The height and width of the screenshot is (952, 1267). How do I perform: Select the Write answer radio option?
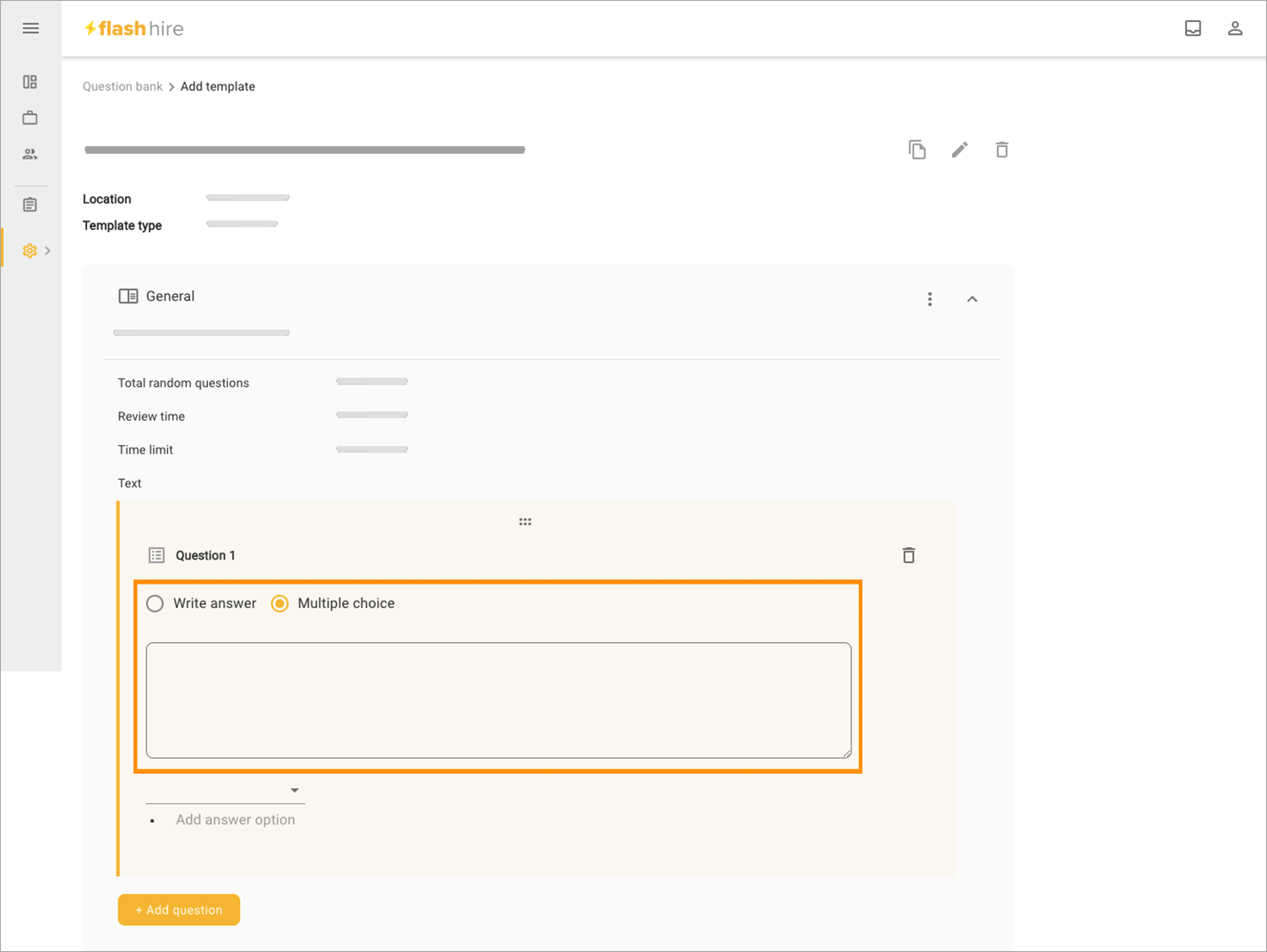point(155,603)
